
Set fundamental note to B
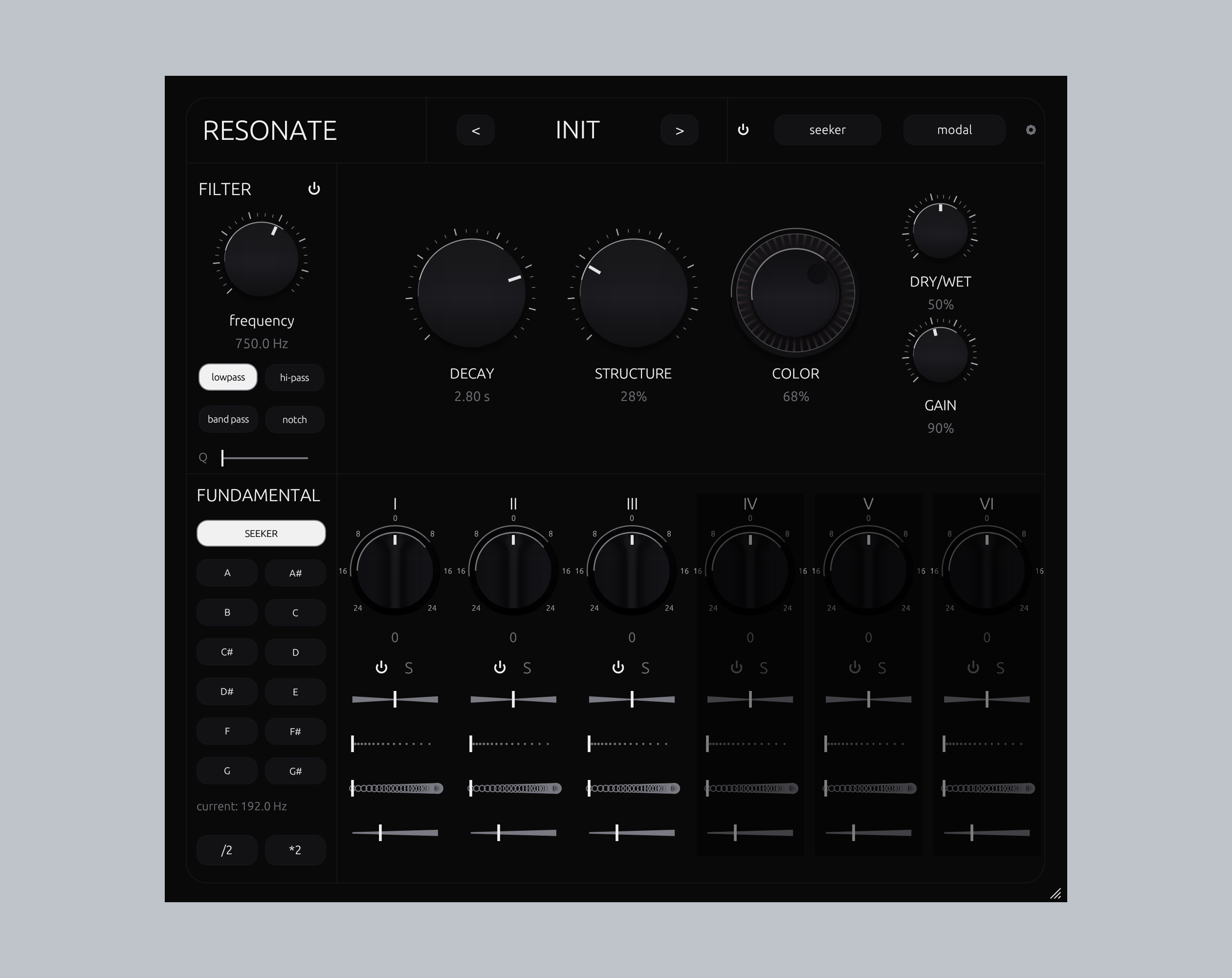pos(227,612)
